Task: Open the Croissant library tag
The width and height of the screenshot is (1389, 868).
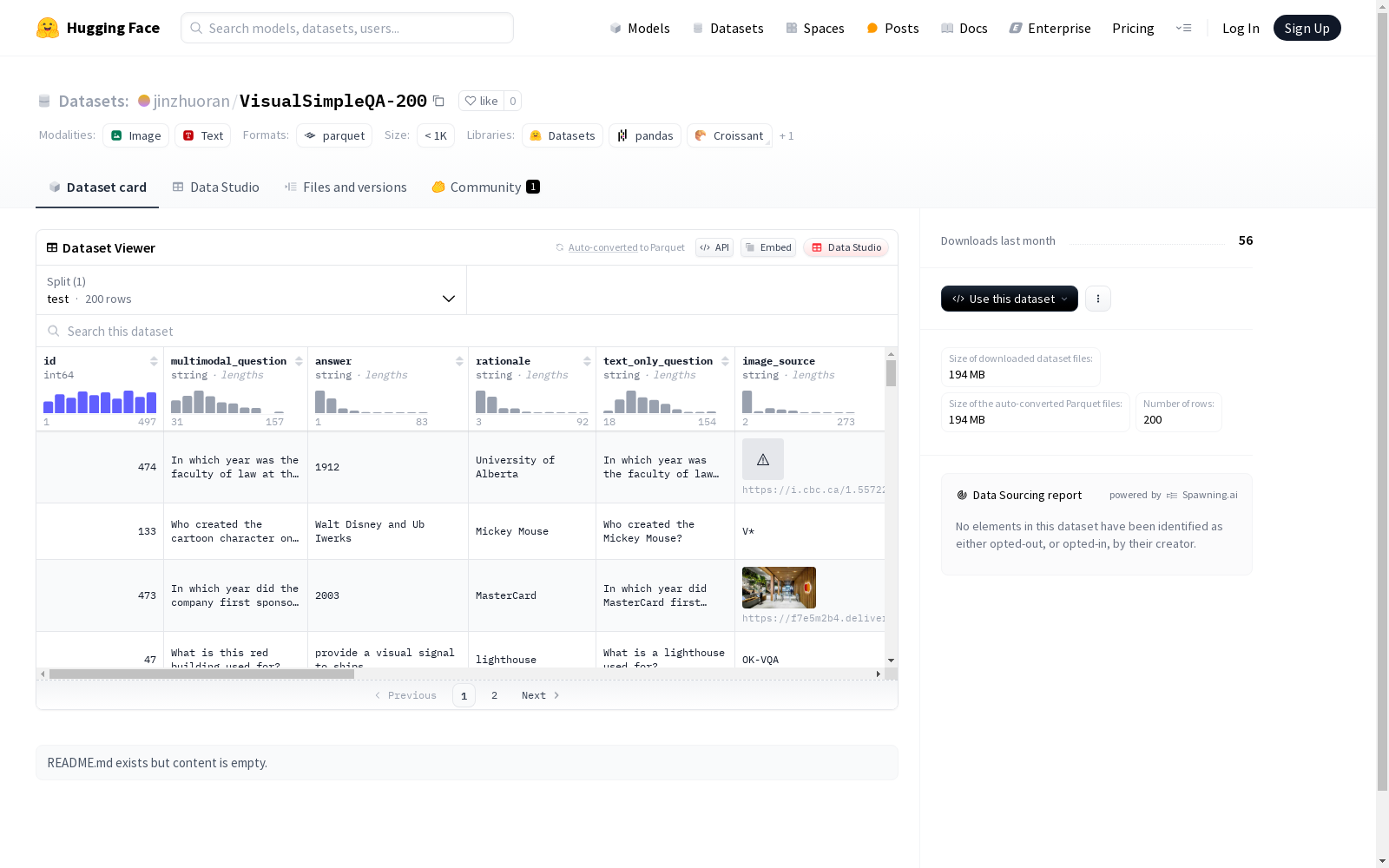Action: coord(729,135)
